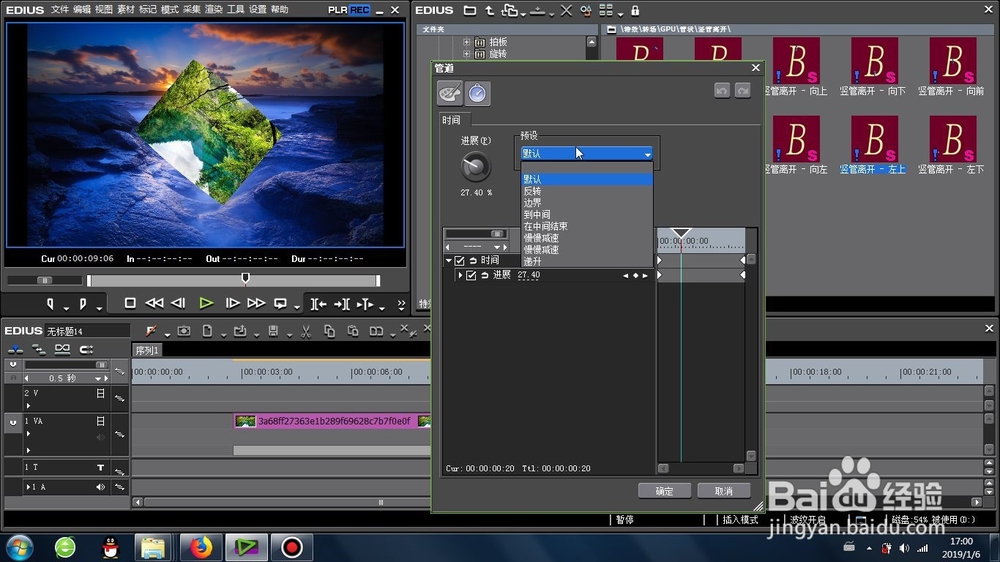Click the Set Out point icon
Viewport: 1000px width, 562px height.
pyautogui.click(x=83, y=304)
